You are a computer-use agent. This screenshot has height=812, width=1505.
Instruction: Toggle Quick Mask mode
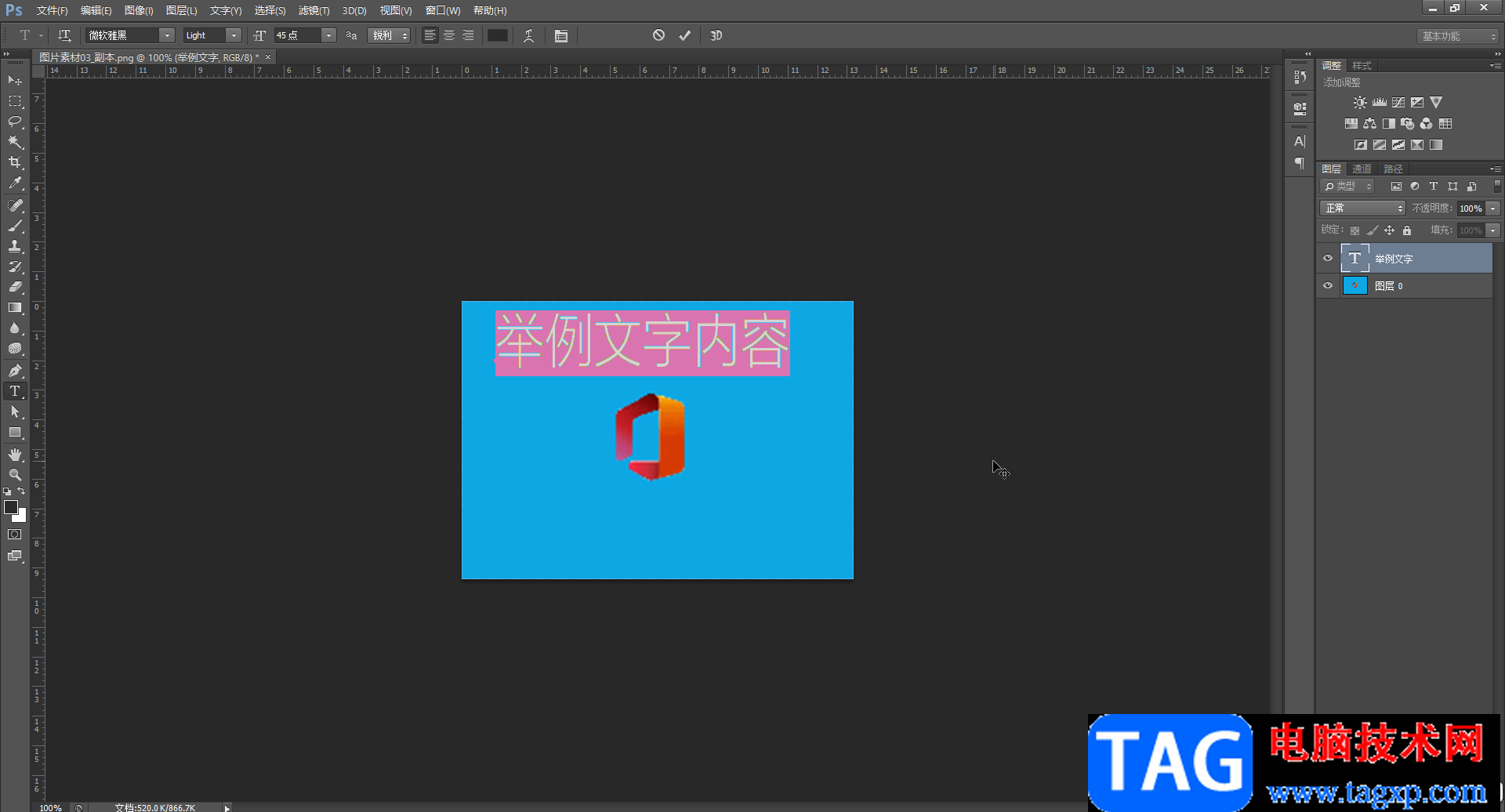(15, 535)
